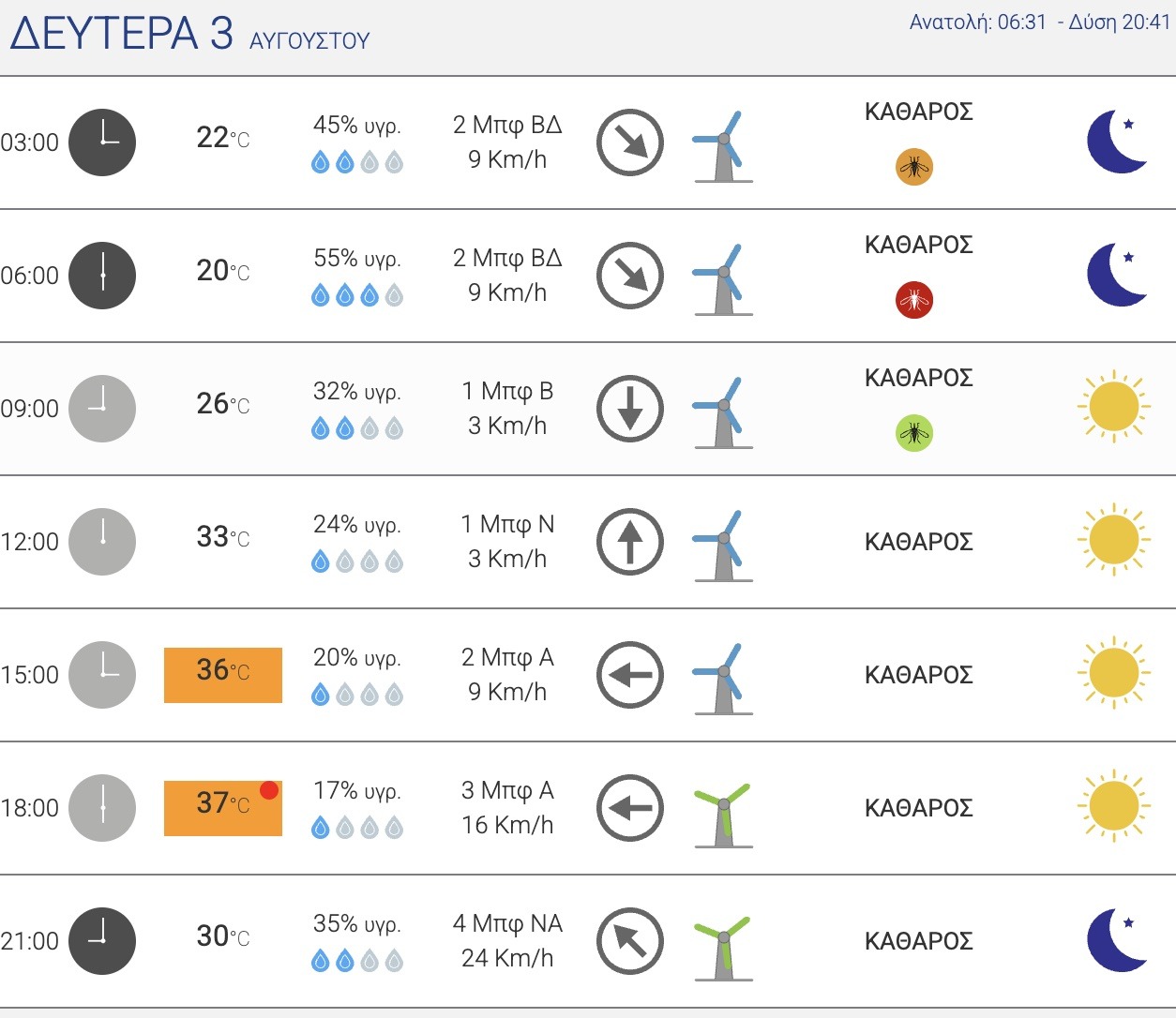This screenshot has height=1018, width=1176.
Task: Click the ΚΑΘΑΡΟΣ label at 21:00
Action: (x=919, y=941)
